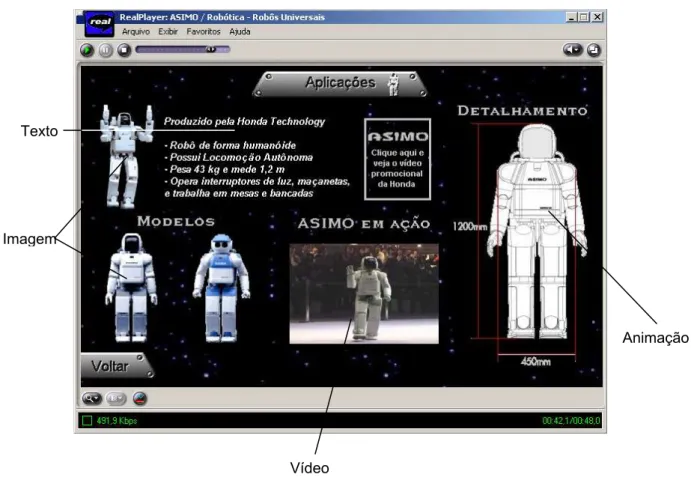691x477 pixels.
Task: Click the green square status indicator
Action: (87, 421)
